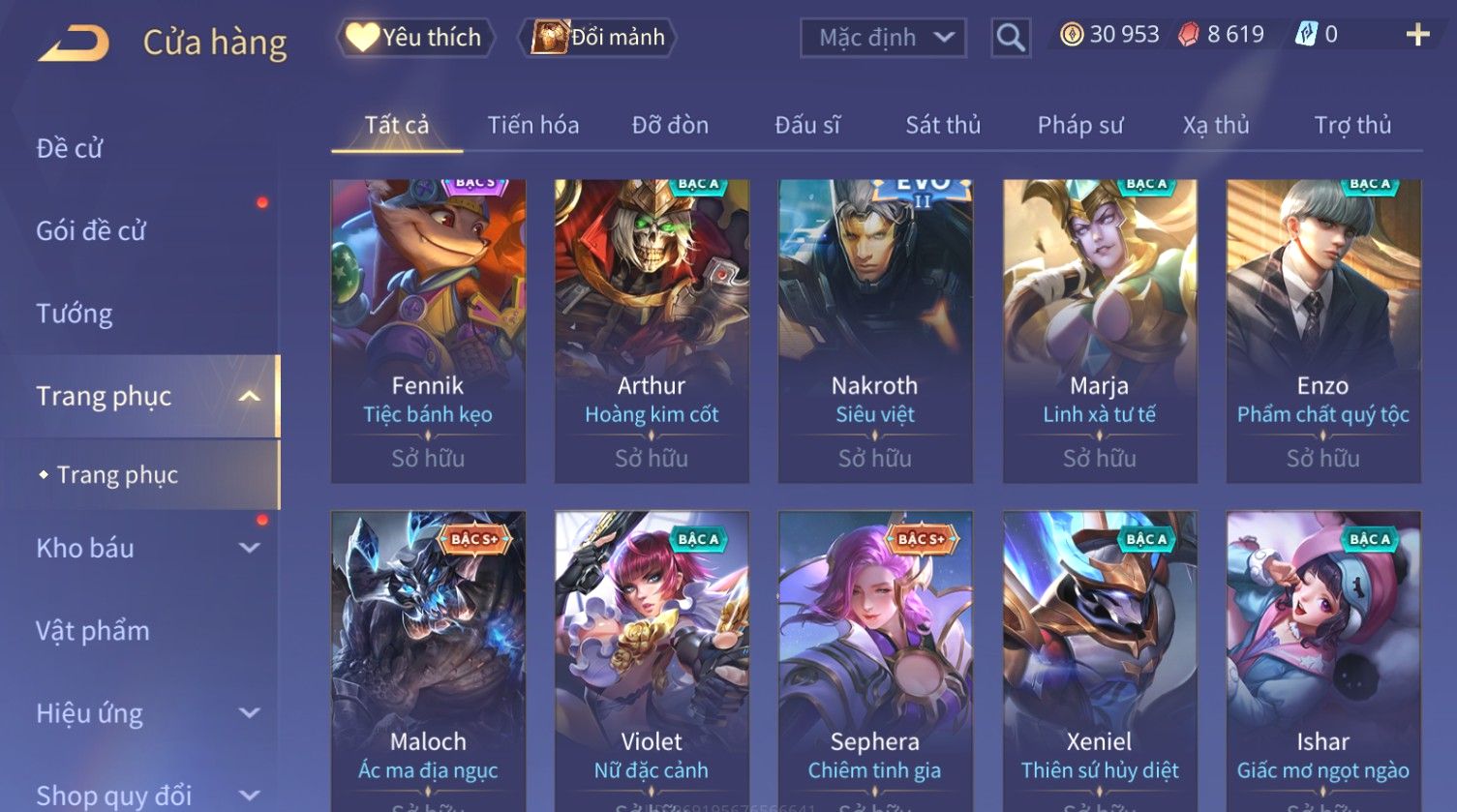Tap the red gem currency icon
The width and height of the screenshot is (1457, 812).
point(1188,35)
